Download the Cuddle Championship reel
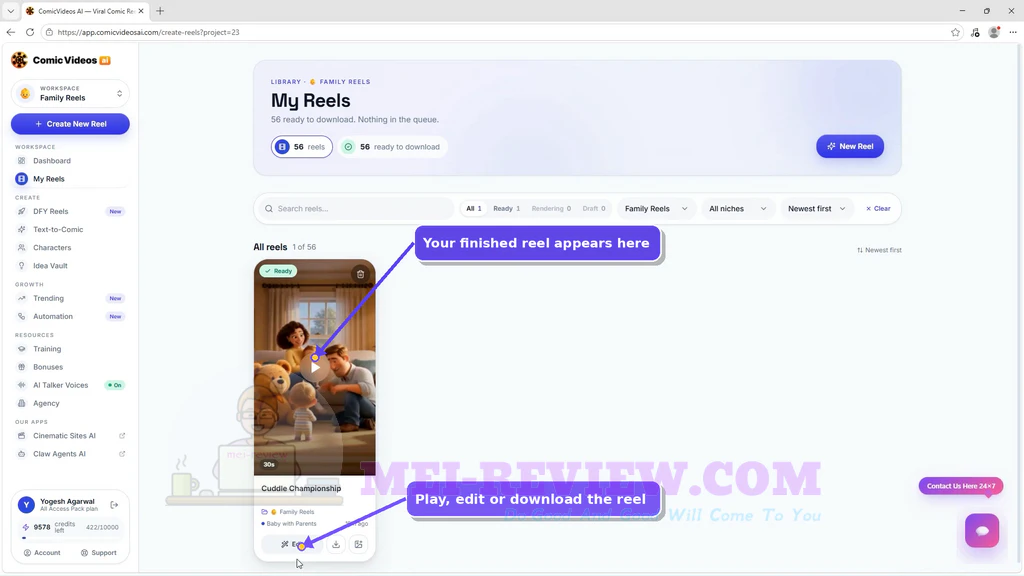 pos(336,544)
